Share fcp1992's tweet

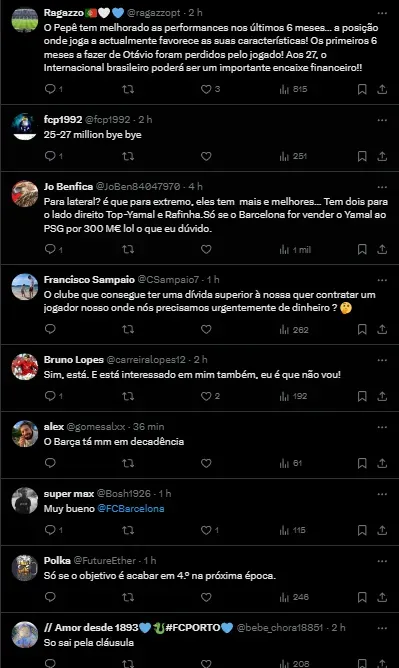click(382, 156)
